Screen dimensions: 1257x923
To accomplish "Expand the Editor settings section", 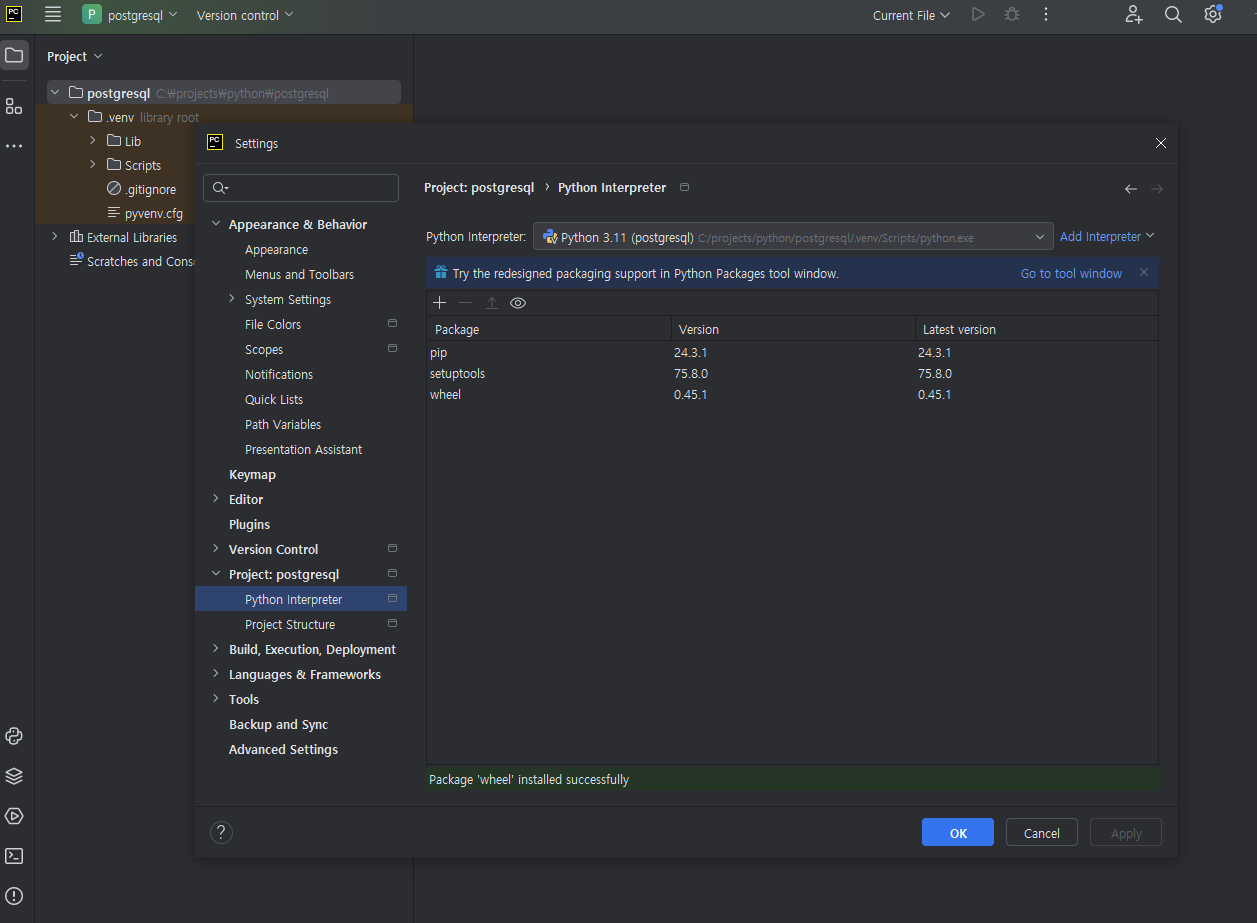I will [x=216, y=499].
